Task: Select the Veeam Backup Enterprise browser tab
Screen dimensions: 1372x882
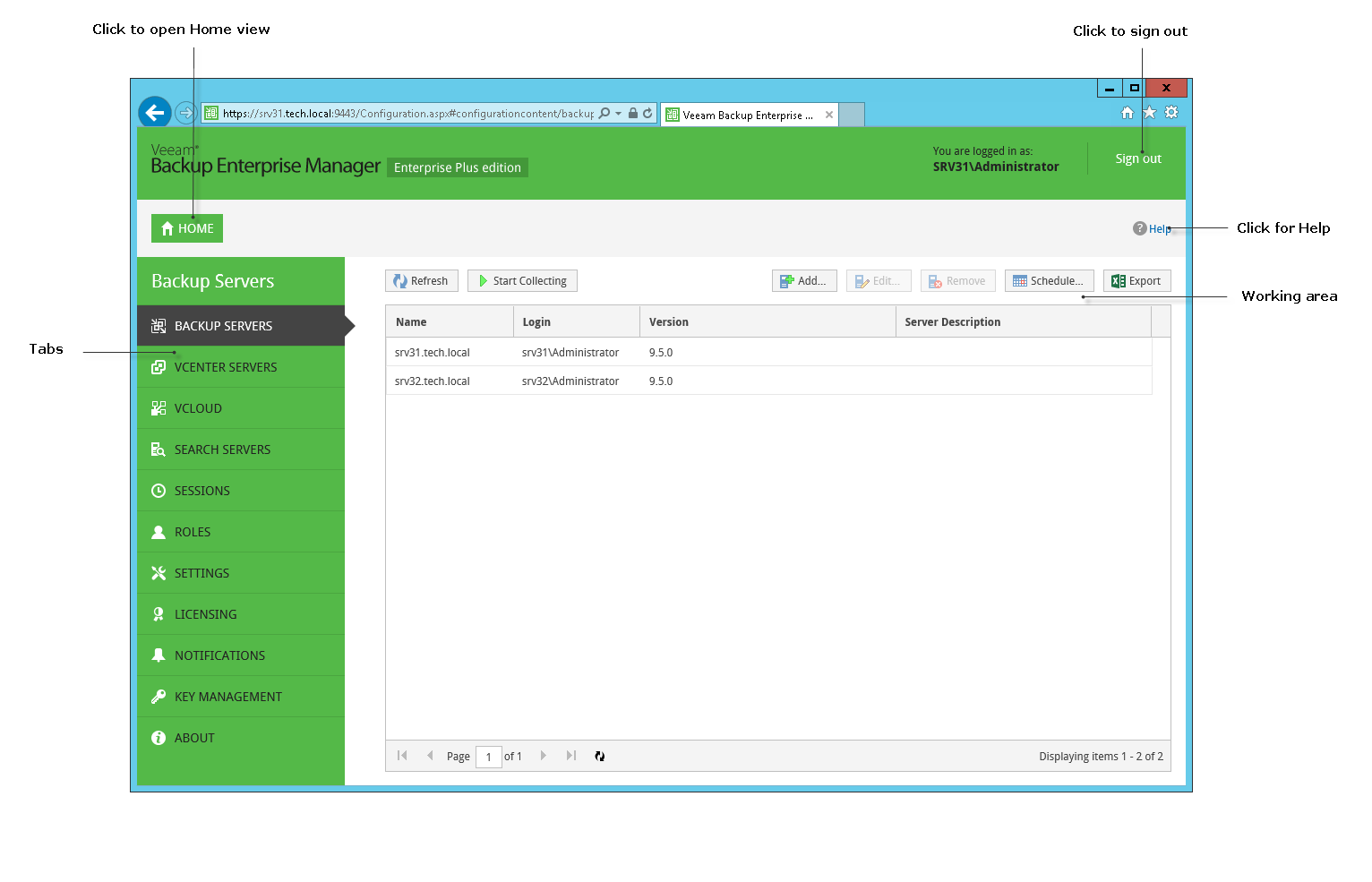Action: (x=749, y=115)
